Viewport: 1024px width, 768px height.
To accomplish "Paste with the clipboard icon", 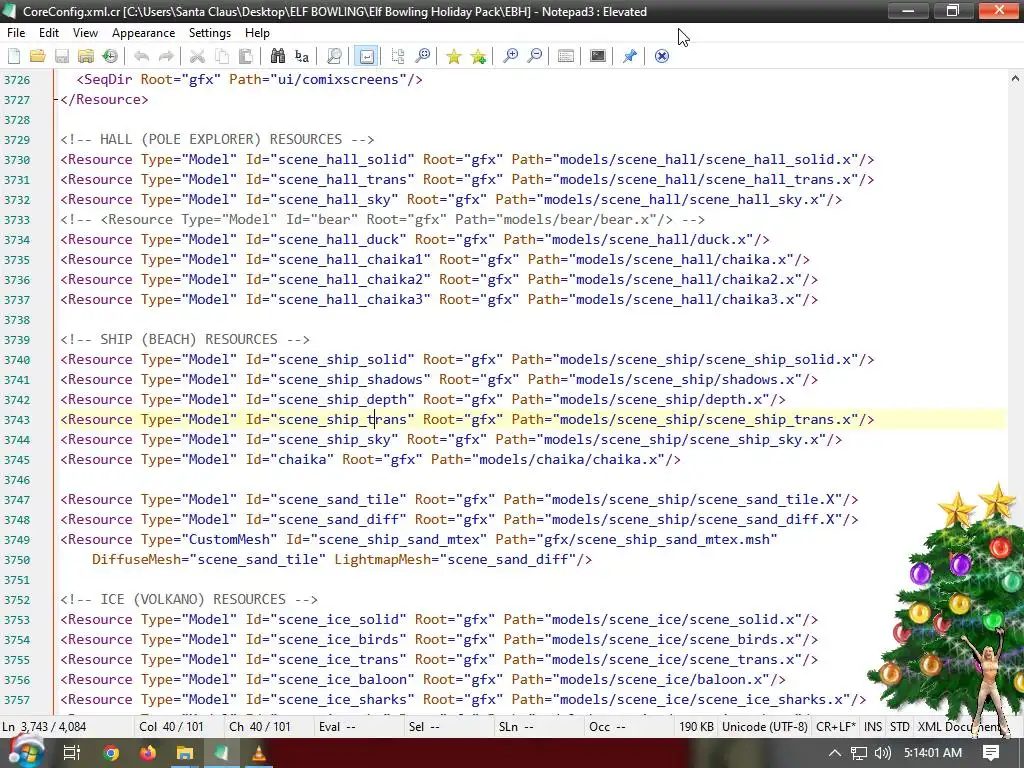I will [246, 56].
